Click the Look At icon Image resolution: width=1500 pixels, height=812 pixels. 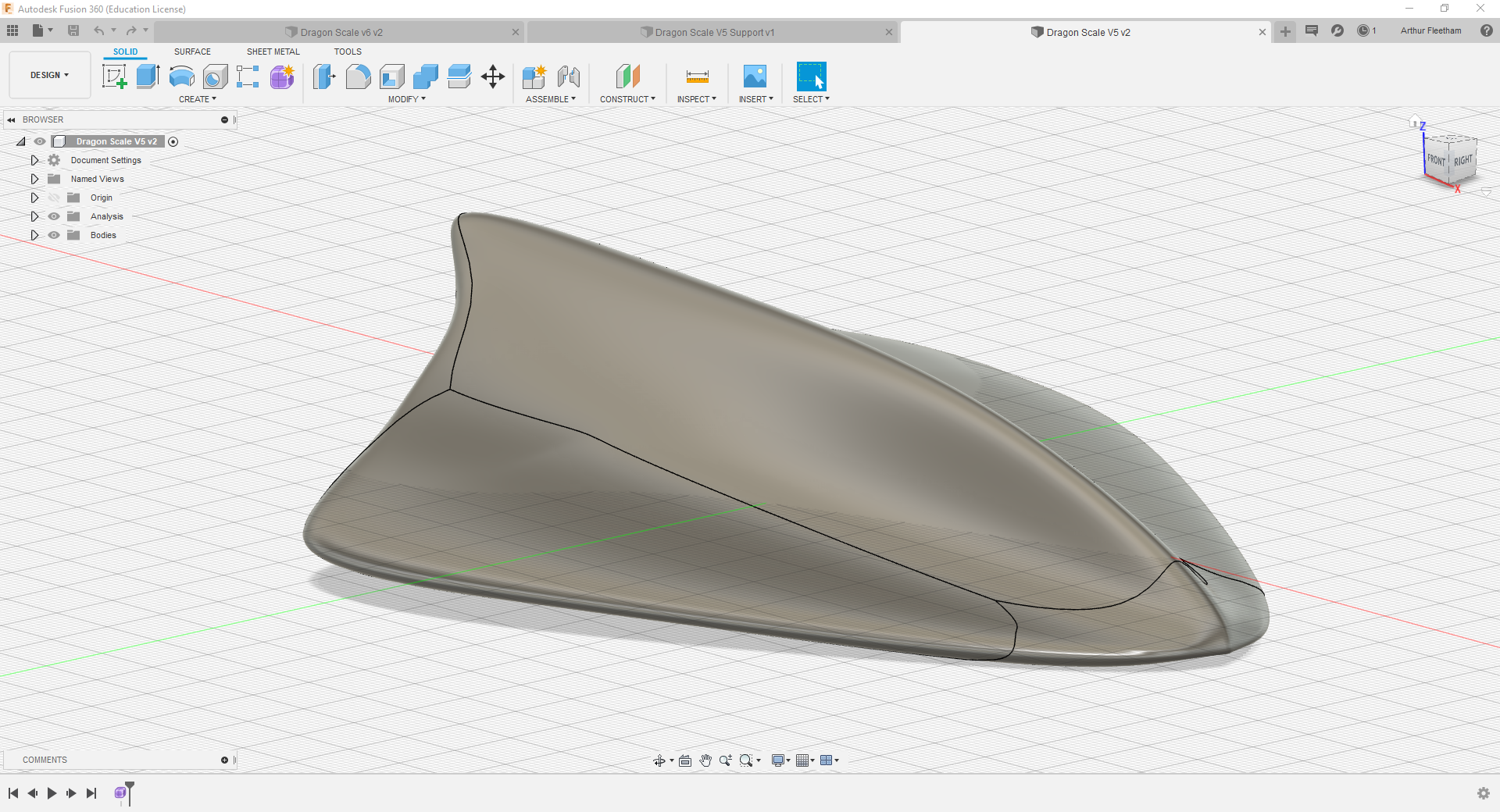tap(685, 760)
